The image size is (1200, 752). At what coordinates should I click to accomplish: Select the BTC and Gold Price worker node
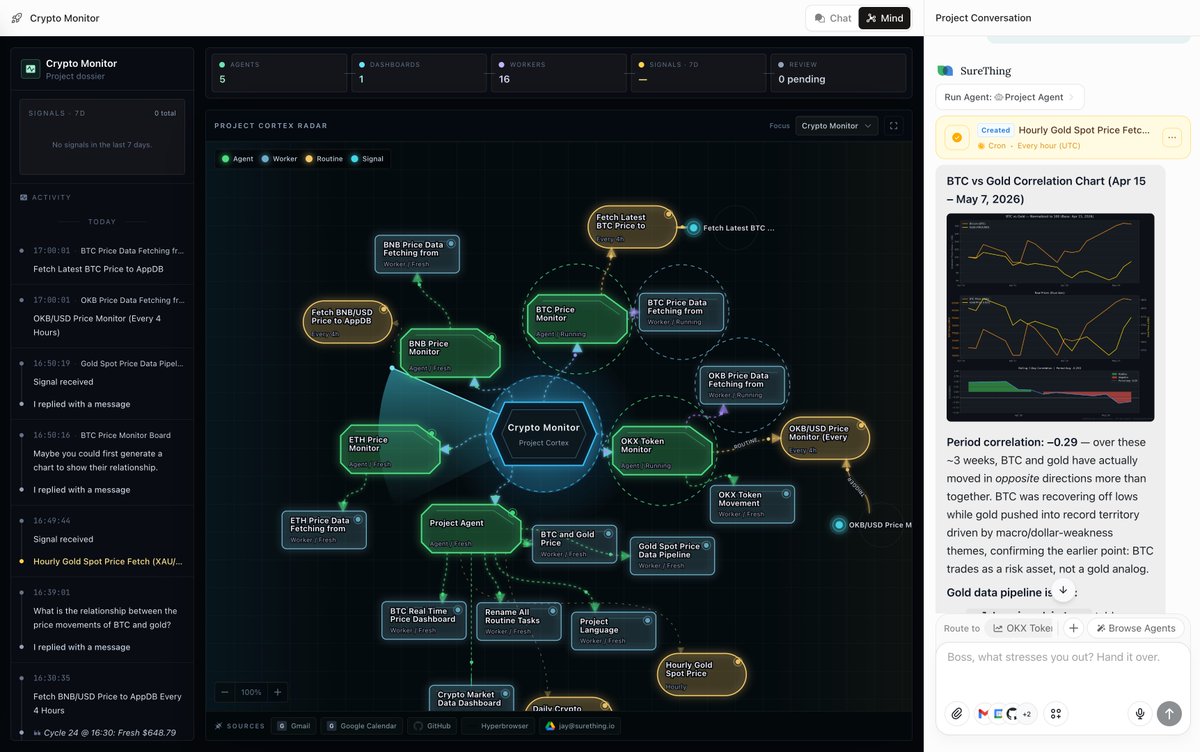coord(574,544)
